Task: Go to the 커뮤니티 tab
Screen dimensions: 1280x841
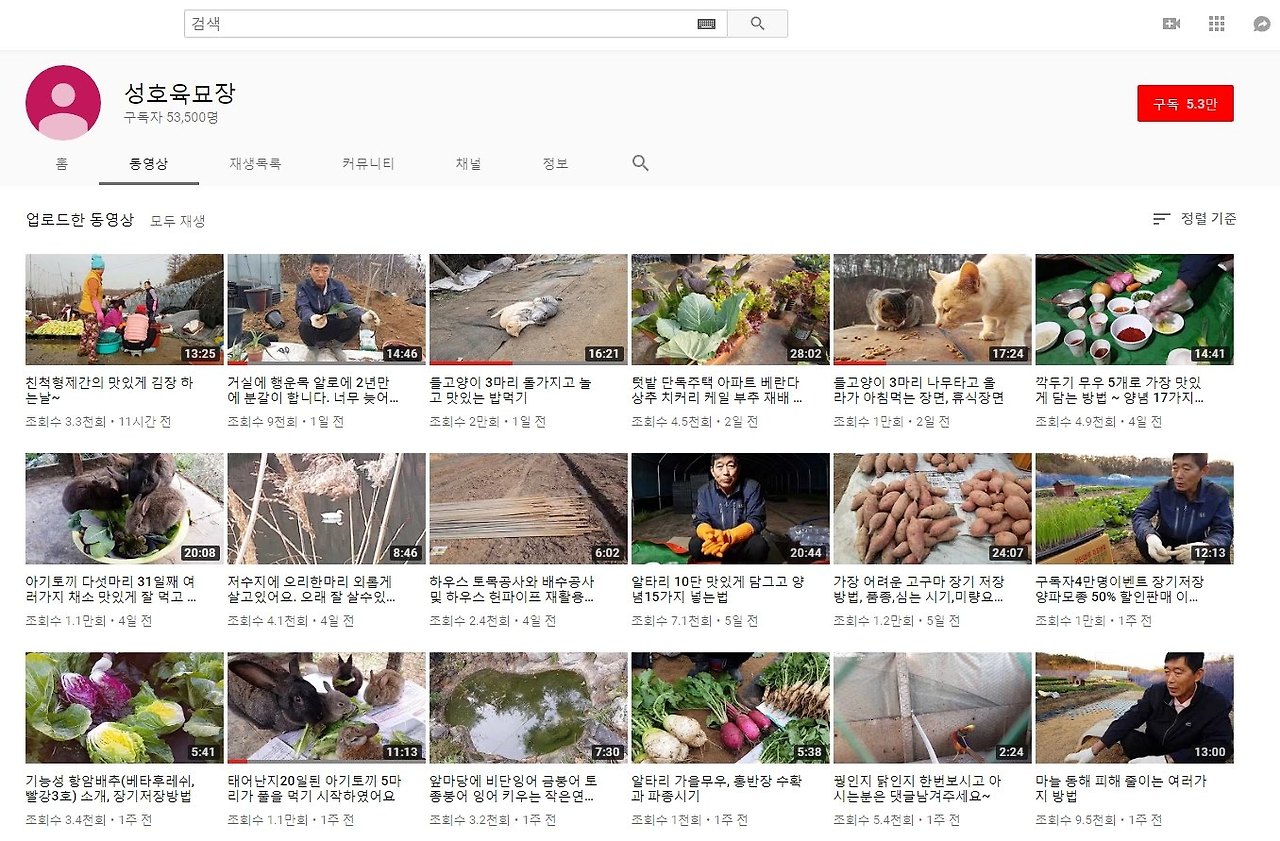Action: [368, 164]
